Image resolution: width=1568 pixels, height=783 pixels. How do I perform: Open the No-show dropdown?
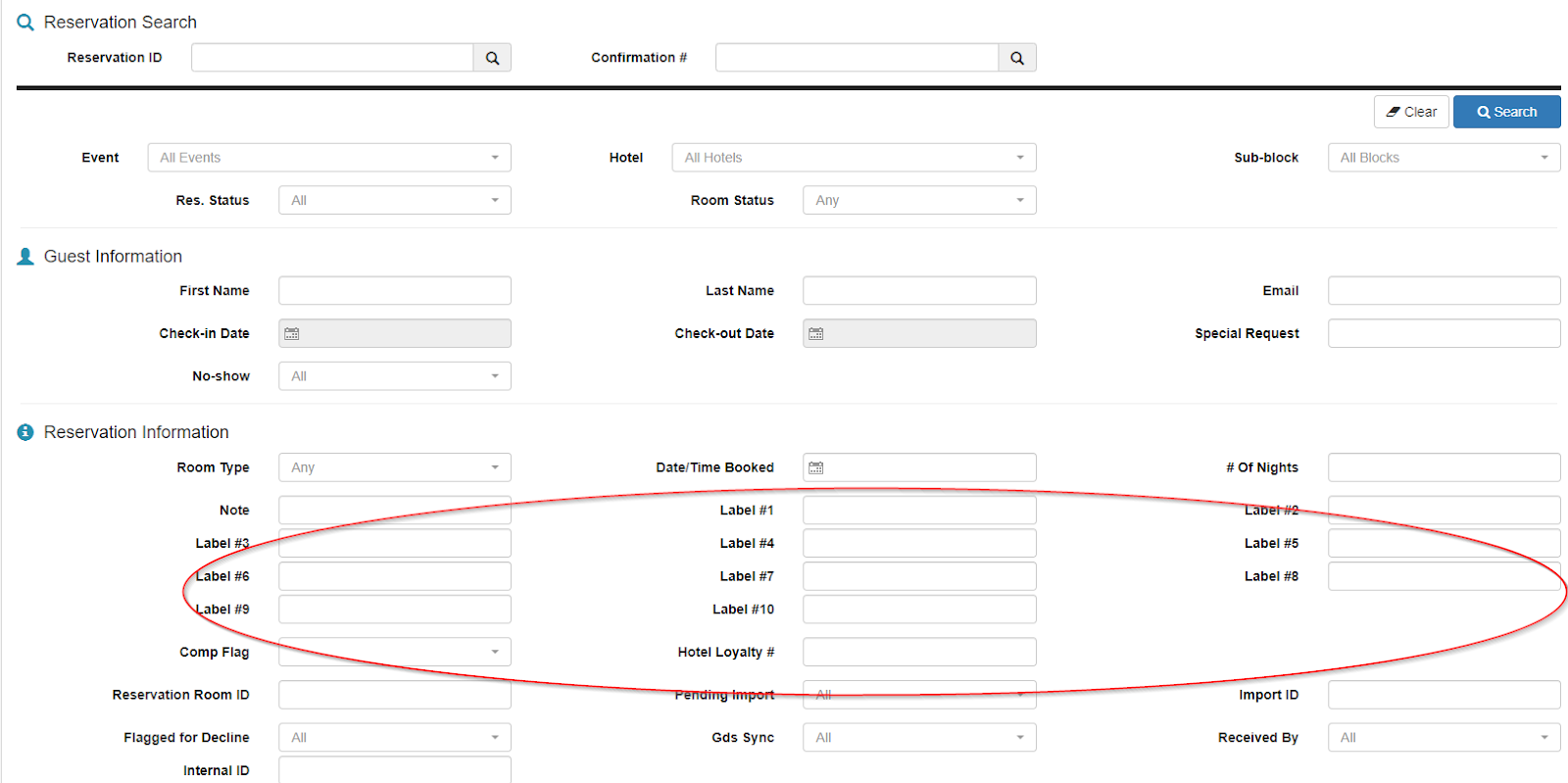pyautogui.click(x=395, y=376)
